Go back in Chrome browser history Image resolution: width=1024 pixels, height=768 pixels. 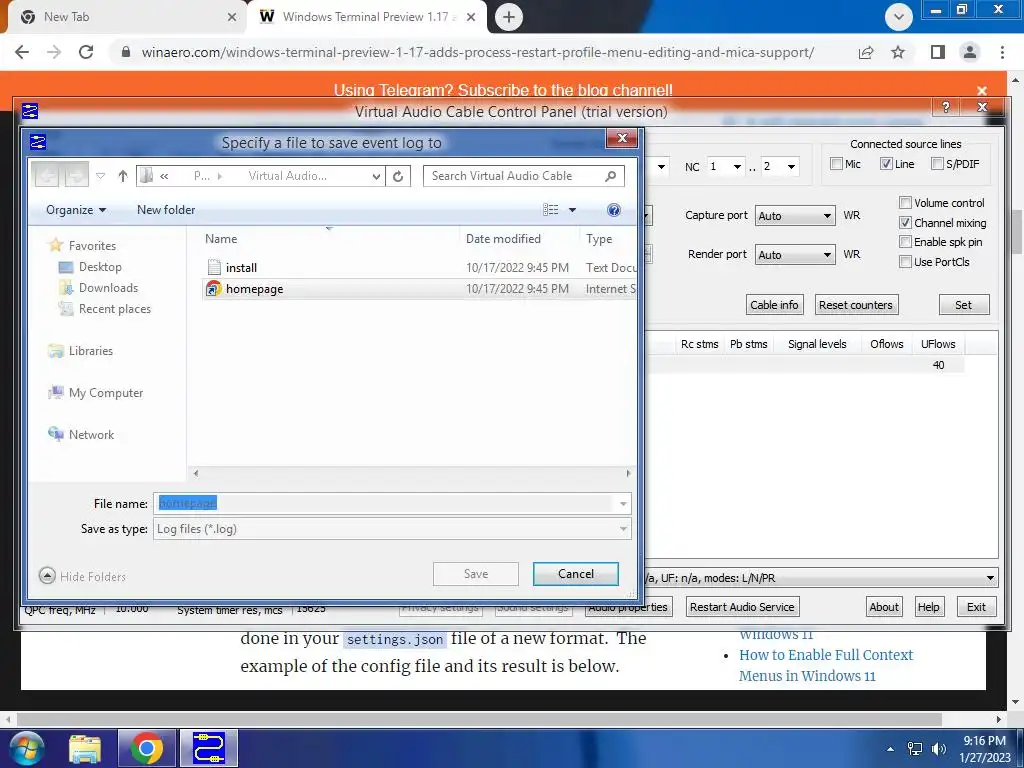coord(22,52)
